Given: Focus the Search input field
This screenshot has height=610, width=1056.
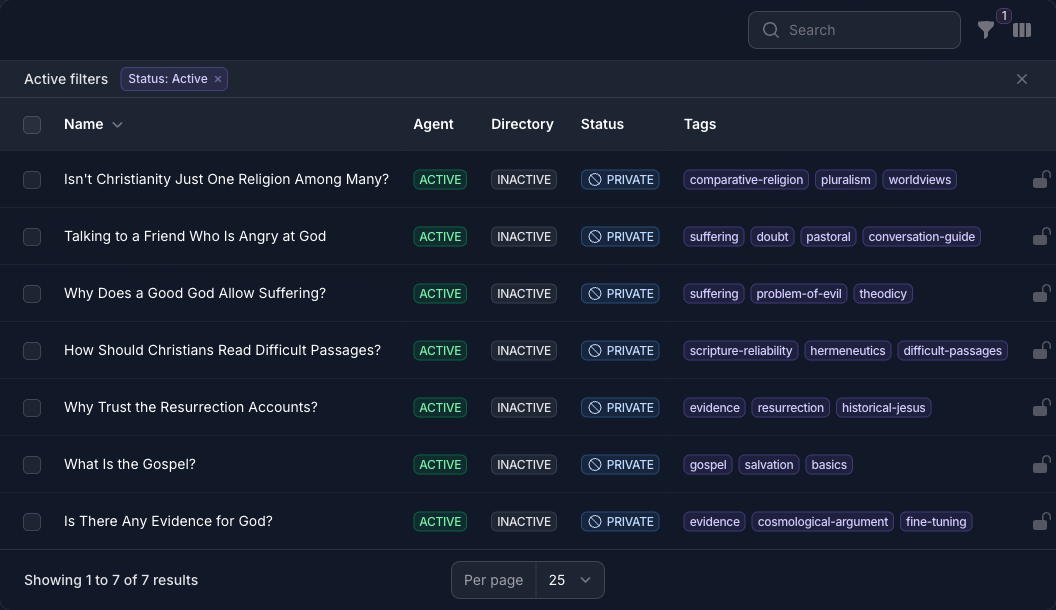Looking at the screenshot, I should 854,30.
